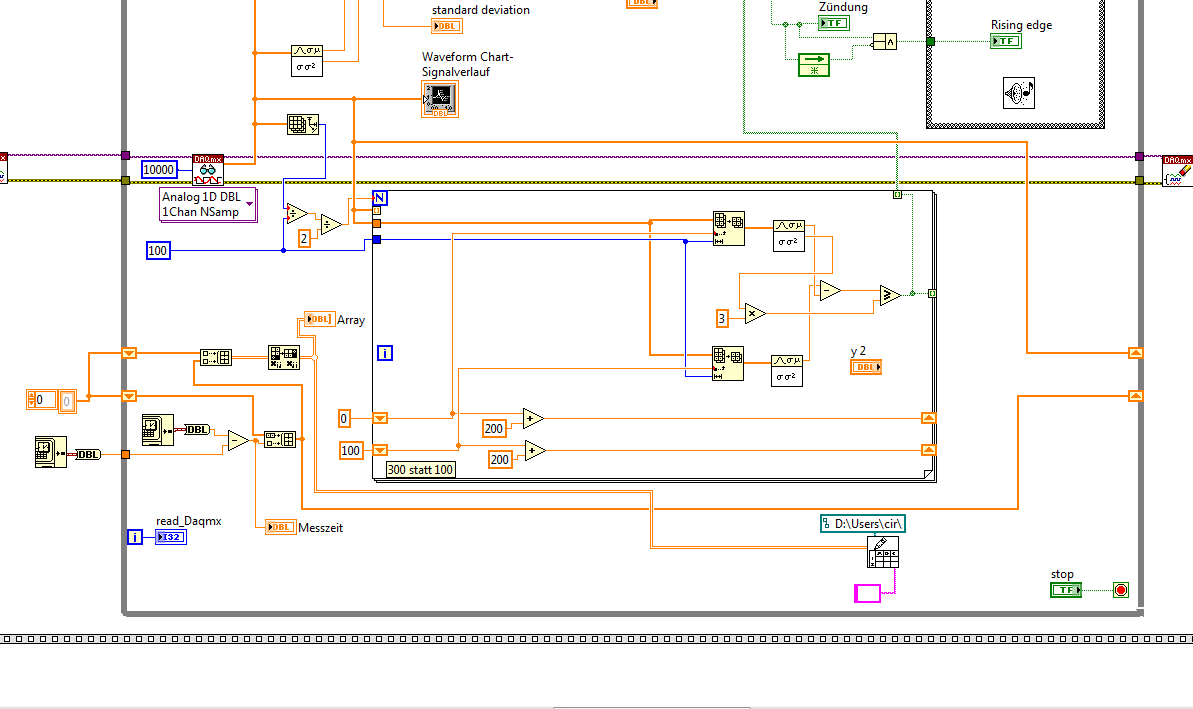1193x709 pixels.
Task: Click the array constant index stepper
Action: [31, 399]
